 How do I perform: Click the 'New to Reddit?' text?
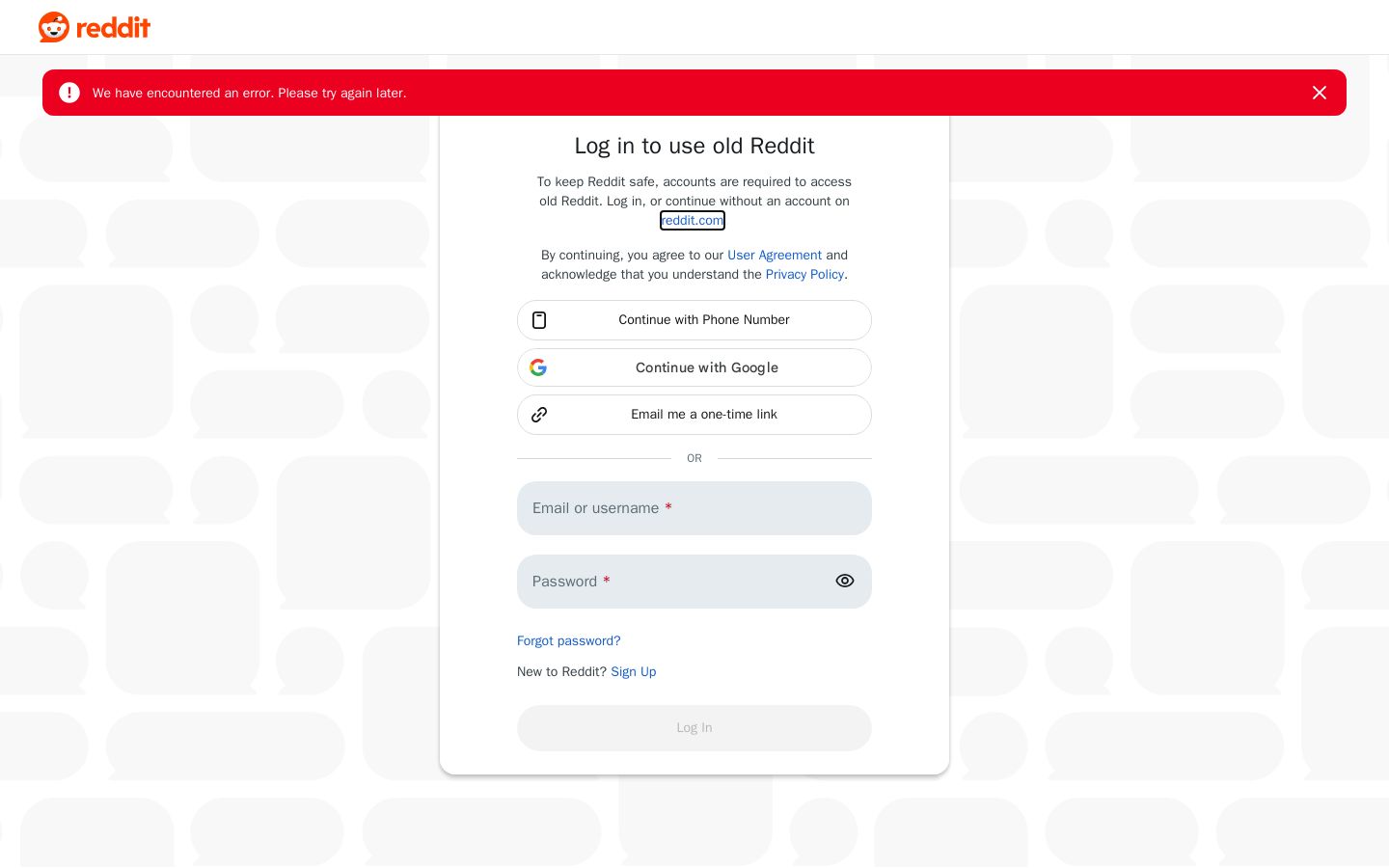click(561, 672)
